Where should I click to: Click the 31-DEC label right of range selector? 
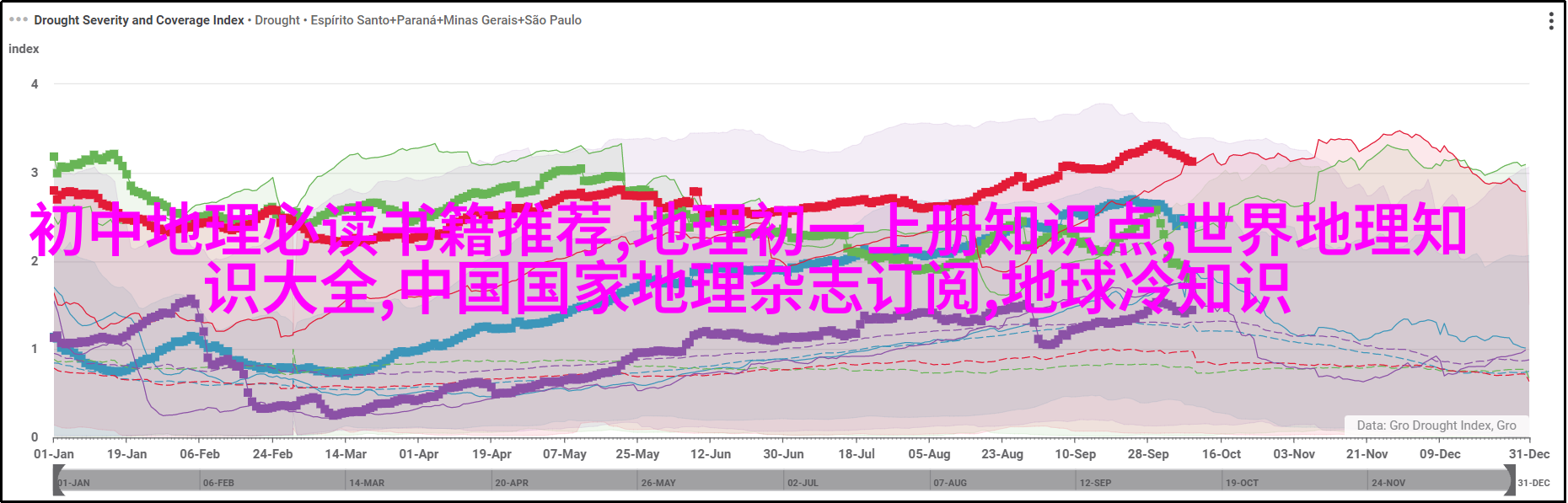tap(1534, 483)
